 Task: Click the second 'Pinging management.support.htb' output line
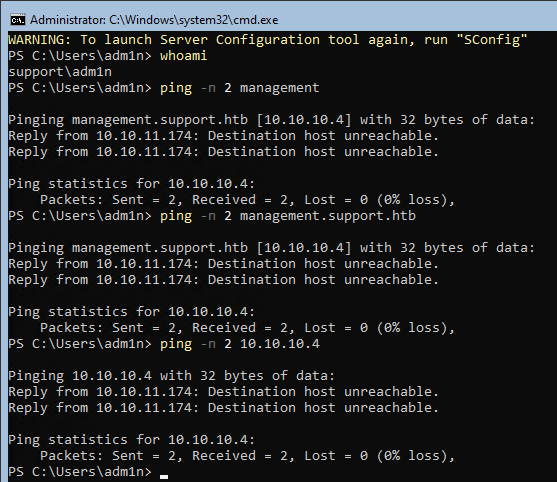[x=271, y=248]
